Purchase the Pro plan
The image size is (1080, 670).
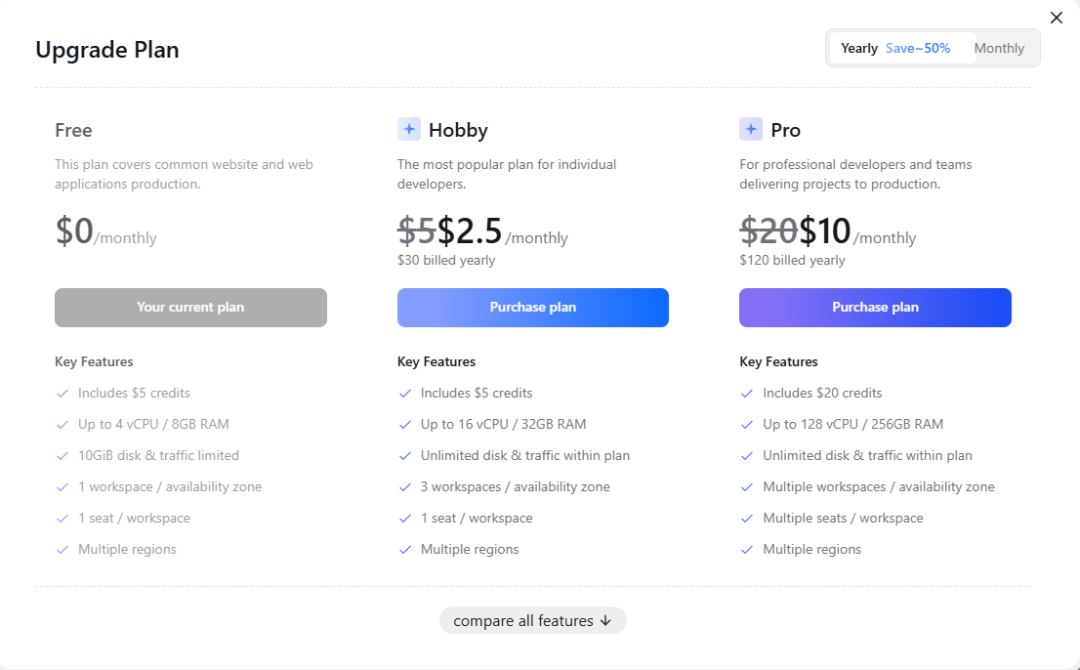[875, 308]
